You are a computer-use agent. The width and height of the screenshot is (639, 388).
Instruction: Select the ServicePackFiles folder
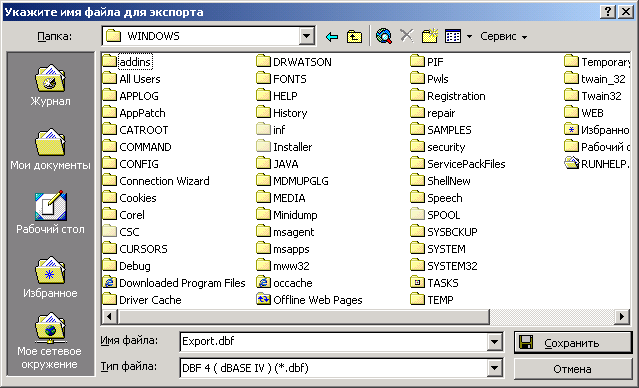click(458, 164)
